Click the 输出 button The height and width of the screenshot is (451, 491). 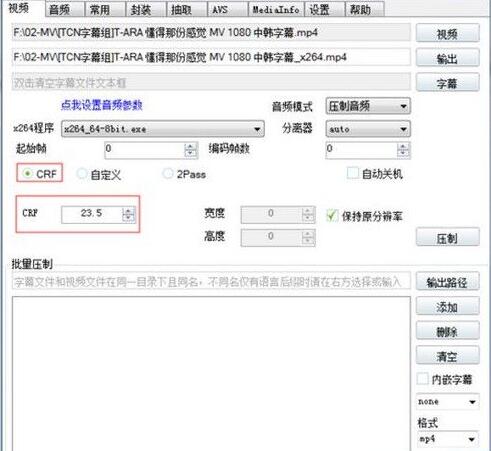pos(448,58)
